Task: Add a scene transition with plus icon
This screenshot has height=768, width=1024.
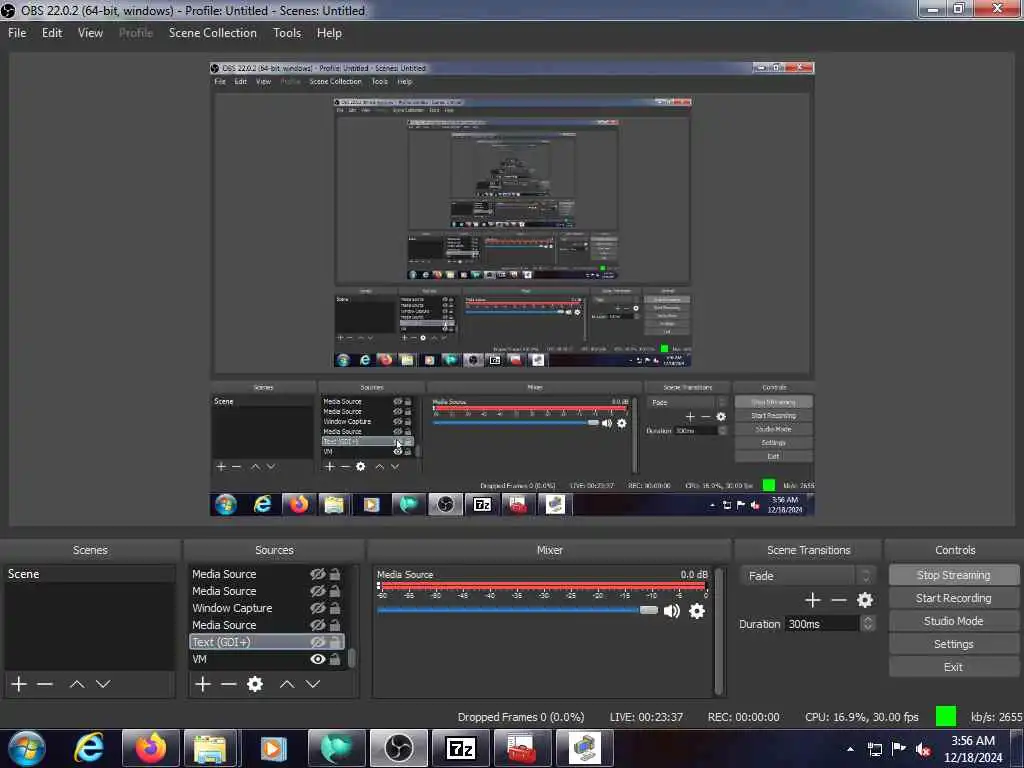Action: coord(812,600)
